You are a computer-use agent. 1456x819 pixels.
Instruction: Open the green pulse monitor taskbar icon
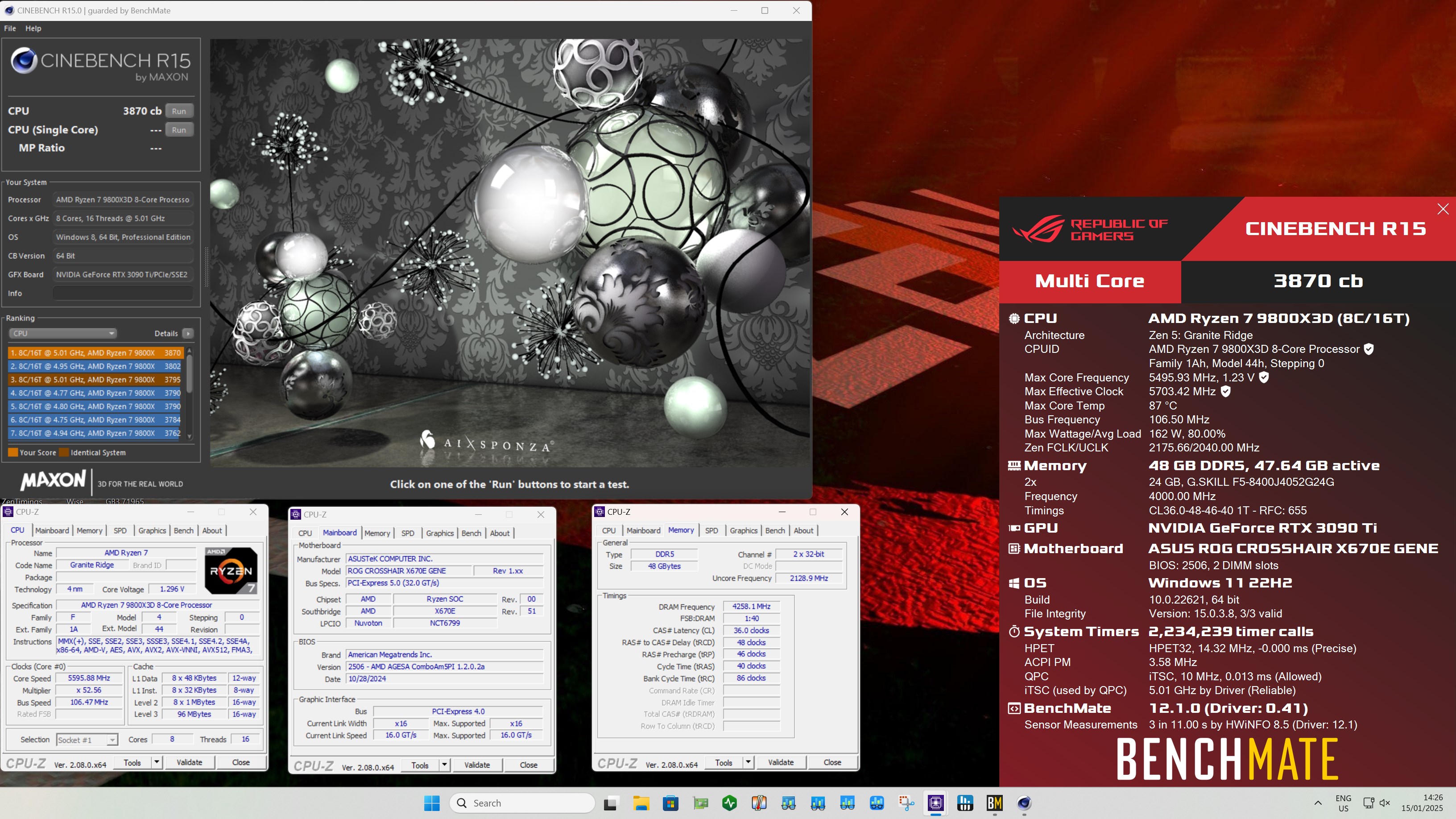tap(730, 803)
